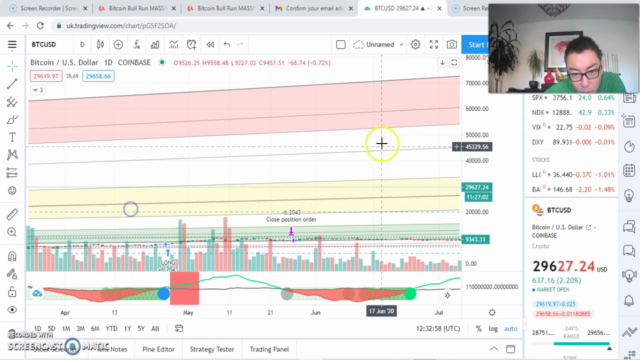Select the zoom in tool
Screen dimensions: 640x360
pyautogui.click(x=12, y=232)
